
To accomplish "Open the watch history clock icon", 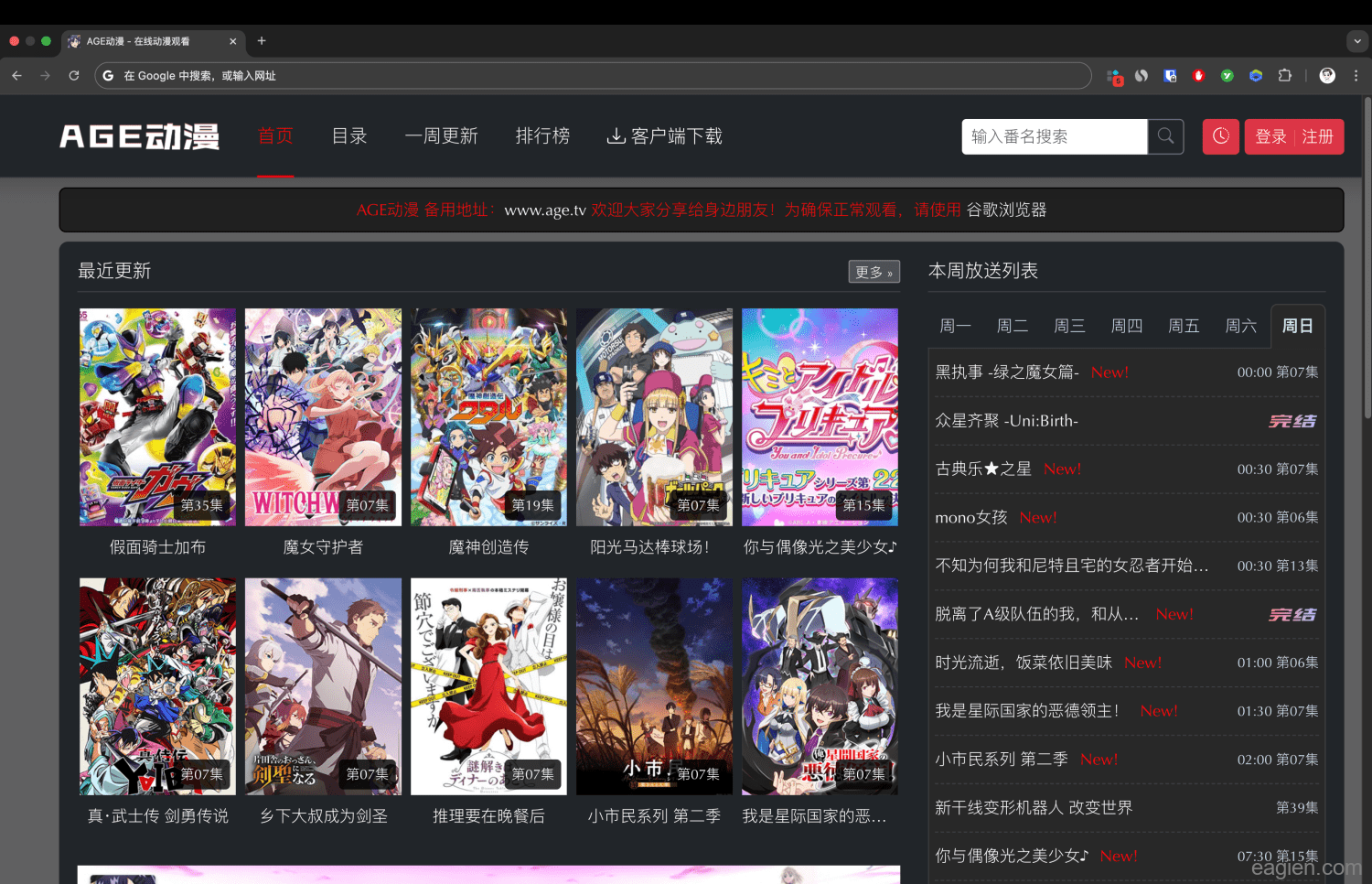I will tap(1220, 136).
